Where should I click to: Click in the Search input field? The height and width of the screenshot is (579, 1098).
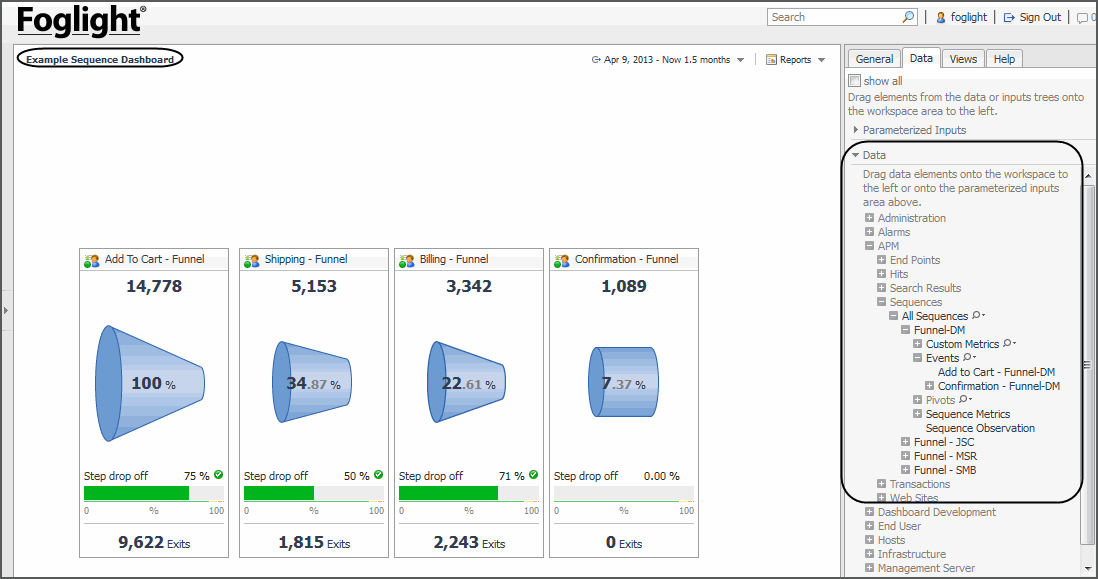coord(835,17)
